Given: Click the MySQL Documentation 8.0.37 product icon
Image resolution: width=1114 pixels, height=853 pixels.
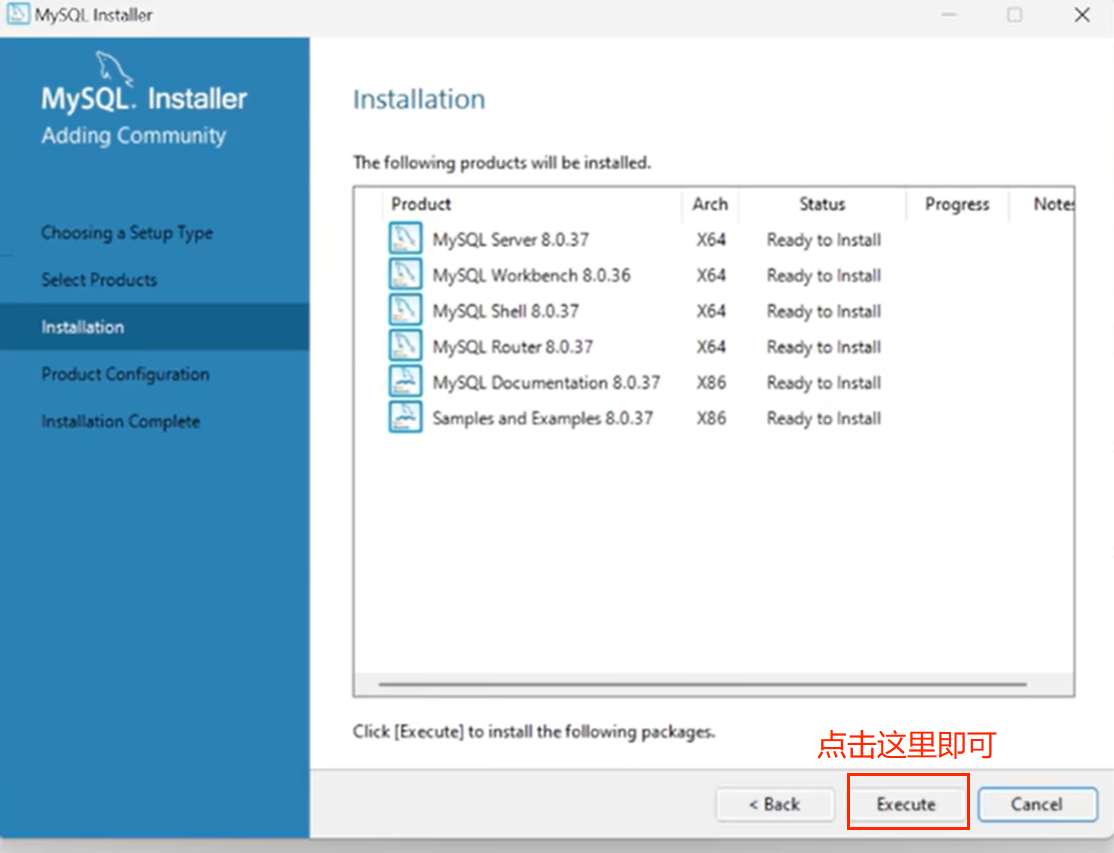Looking at the screenshot, I should (406, 381).
